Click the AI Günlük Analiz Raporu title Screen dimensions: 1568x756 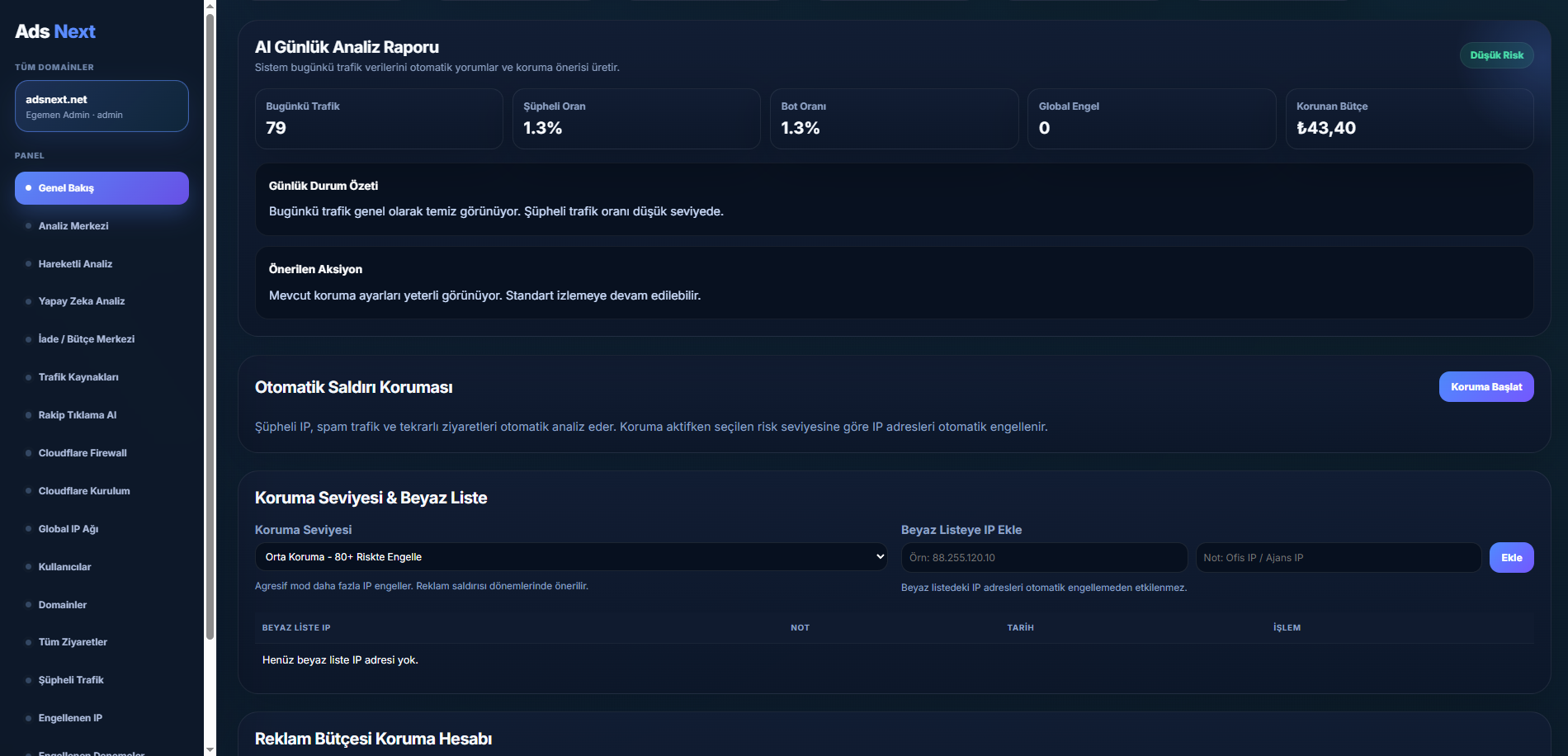point(347,47)
